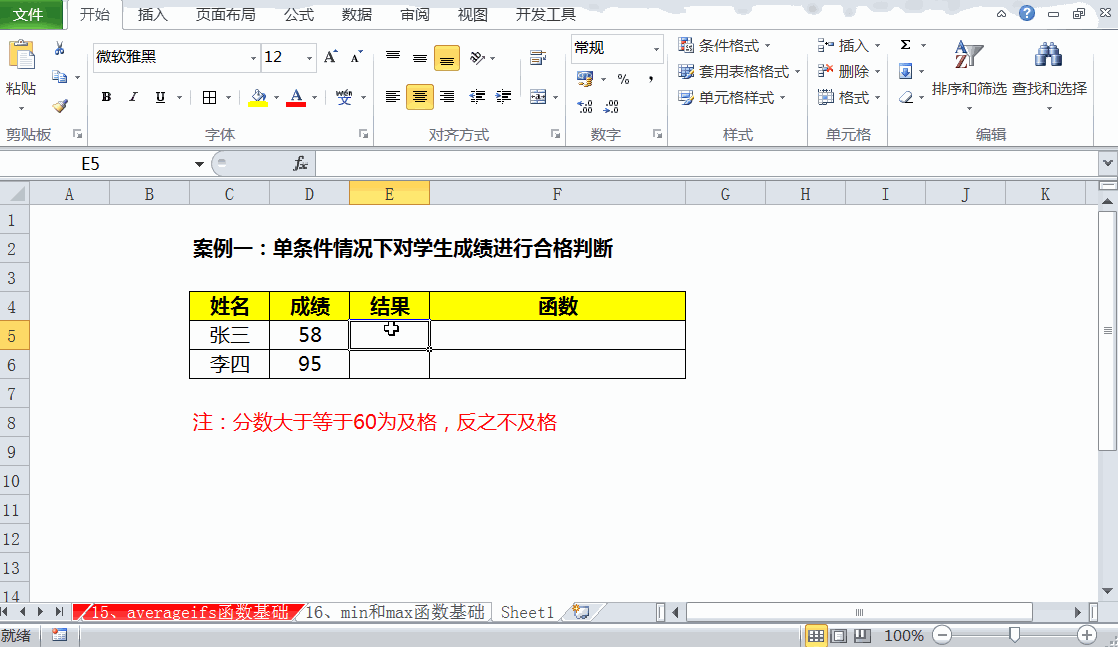Viewport: 1118px width, 647px height.
Task: Expand the formula bar
Action: coord(1107,163)
